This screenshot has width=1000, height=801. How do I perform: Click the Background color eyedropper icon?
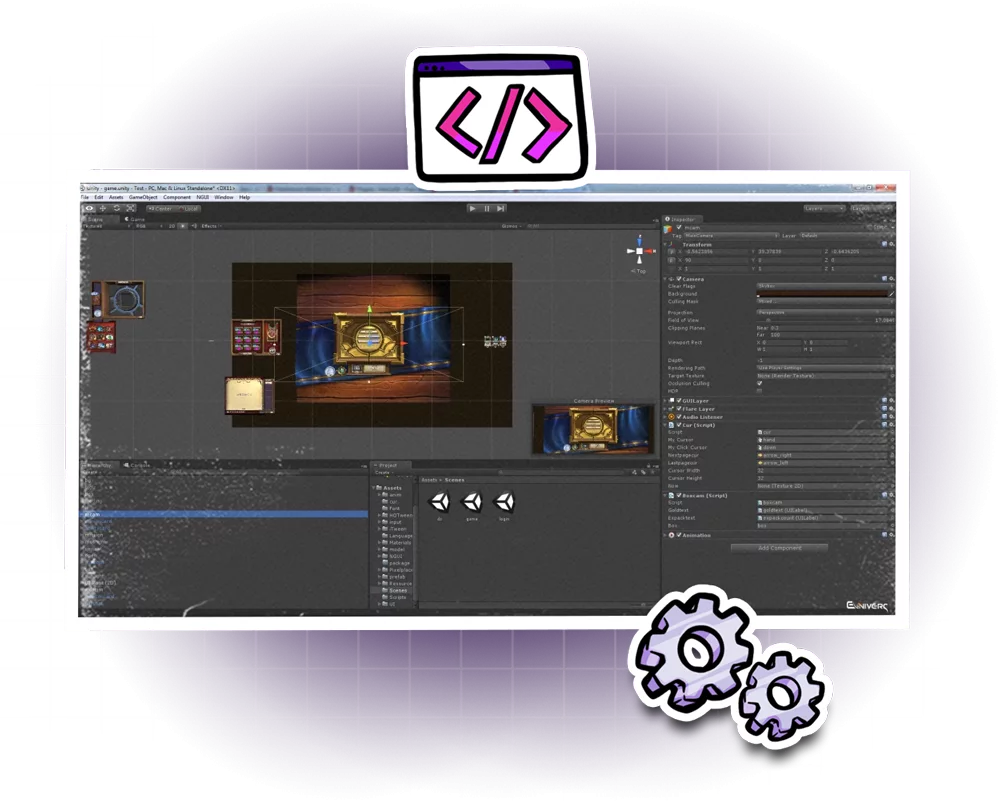click(x=891, y=294)
